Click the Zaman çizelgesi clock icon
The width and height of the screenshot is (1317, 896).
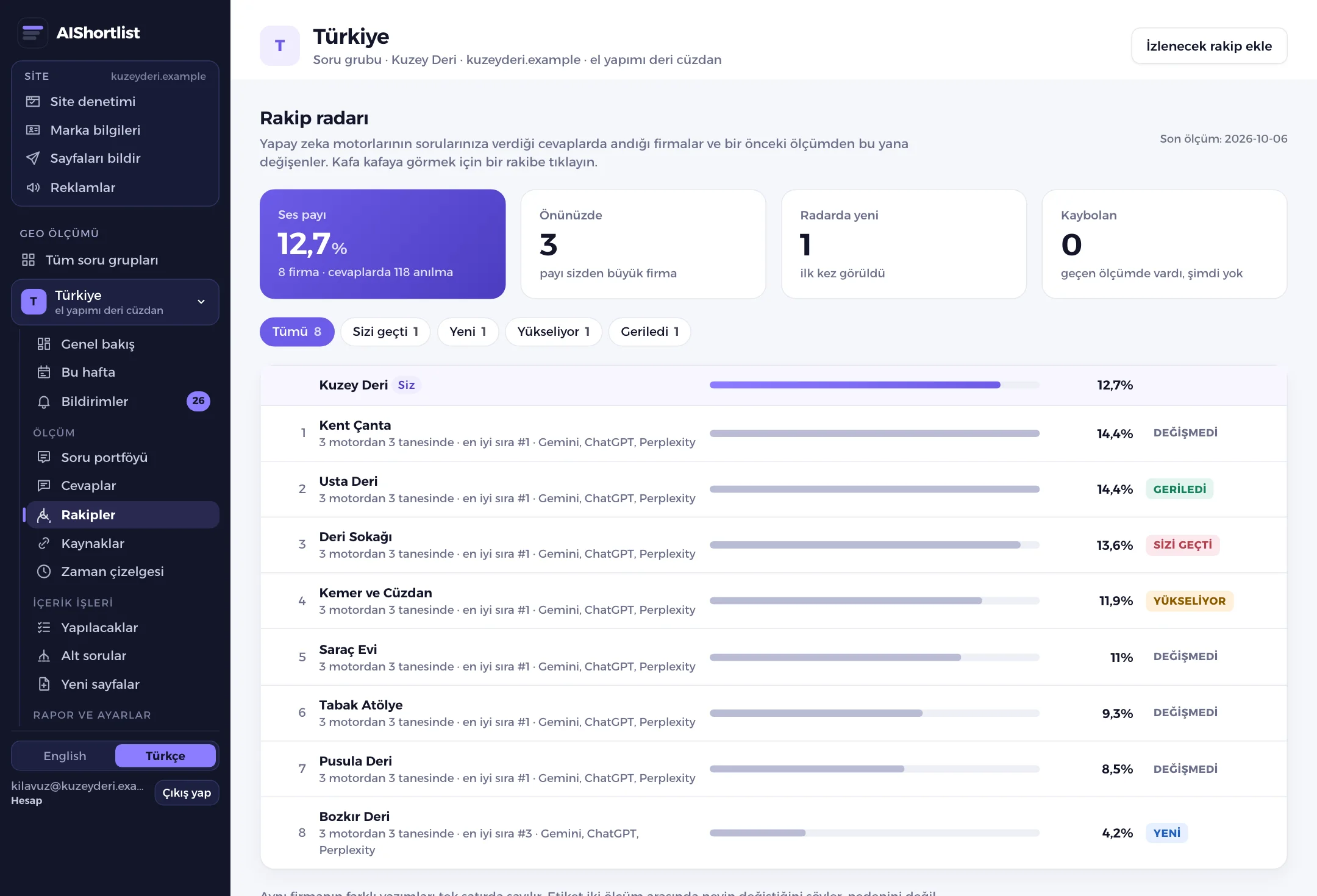(44, 571)
